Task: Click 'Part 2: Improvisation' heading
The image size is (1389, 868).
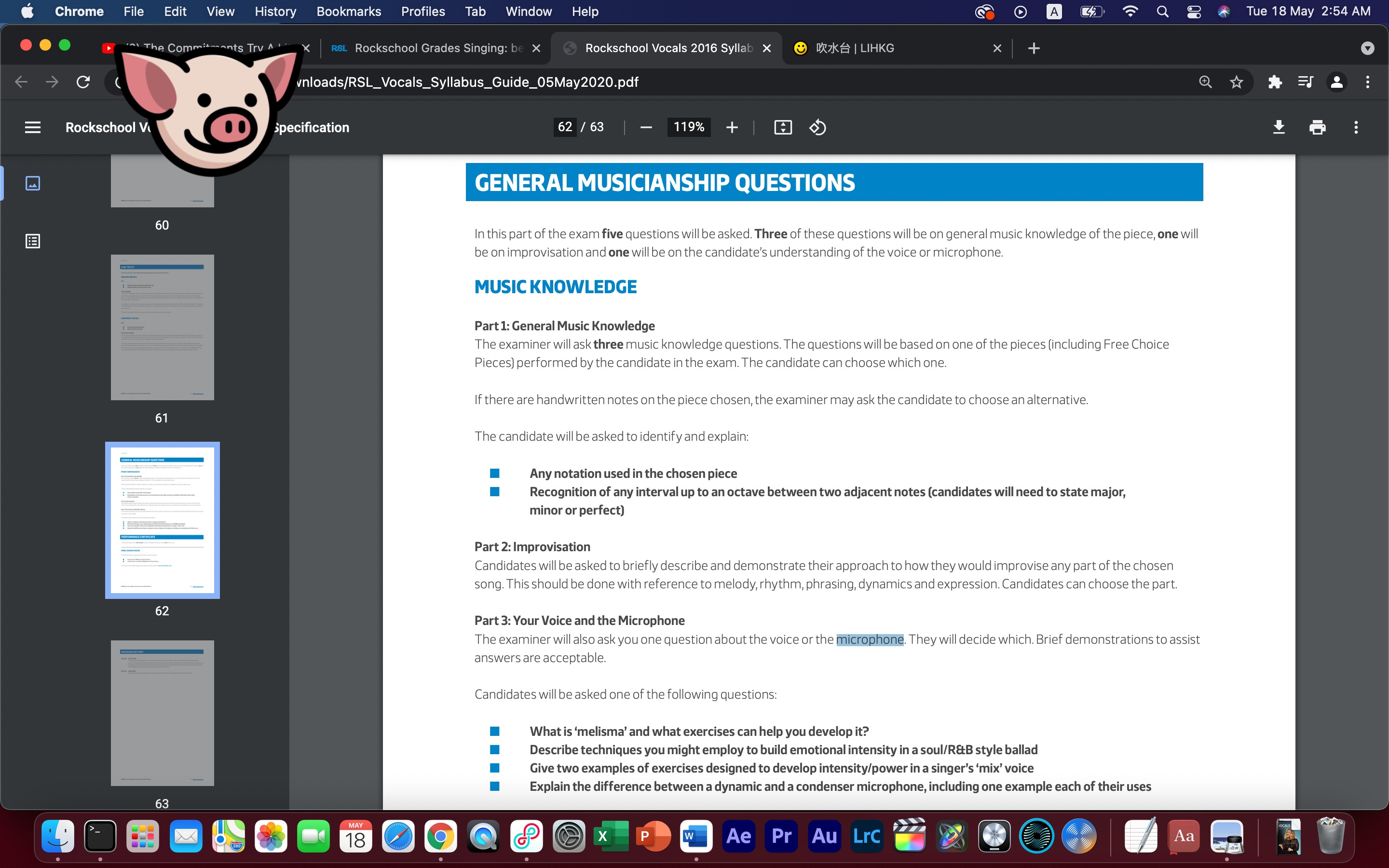Action: point(532,547)
